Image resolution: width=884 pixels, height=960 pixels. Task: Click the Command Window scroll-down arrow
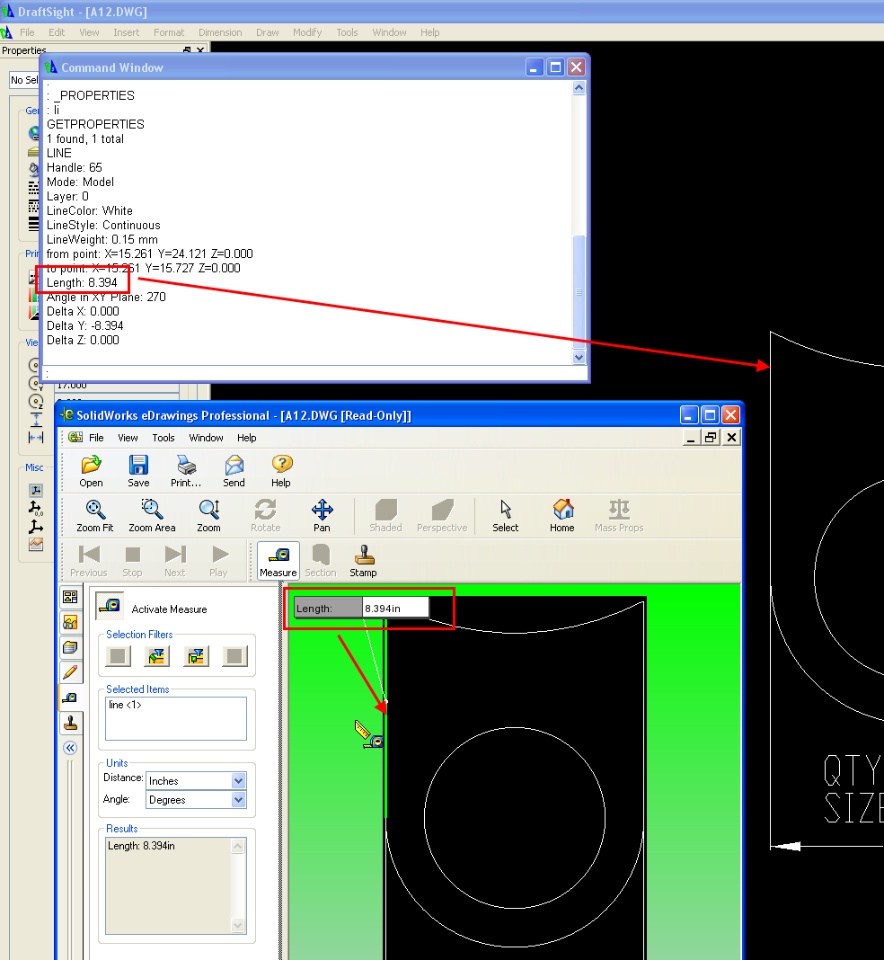click(x=579, y=357)
